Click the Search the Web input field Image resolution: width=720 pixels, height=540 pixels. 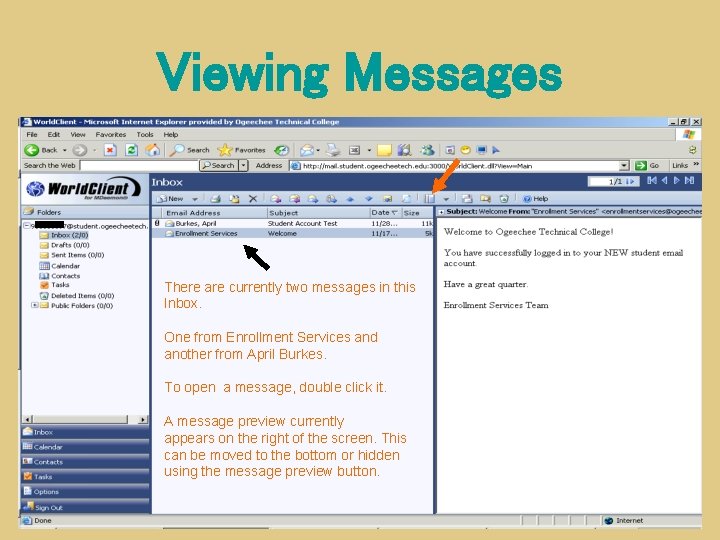tap(140, 165)
